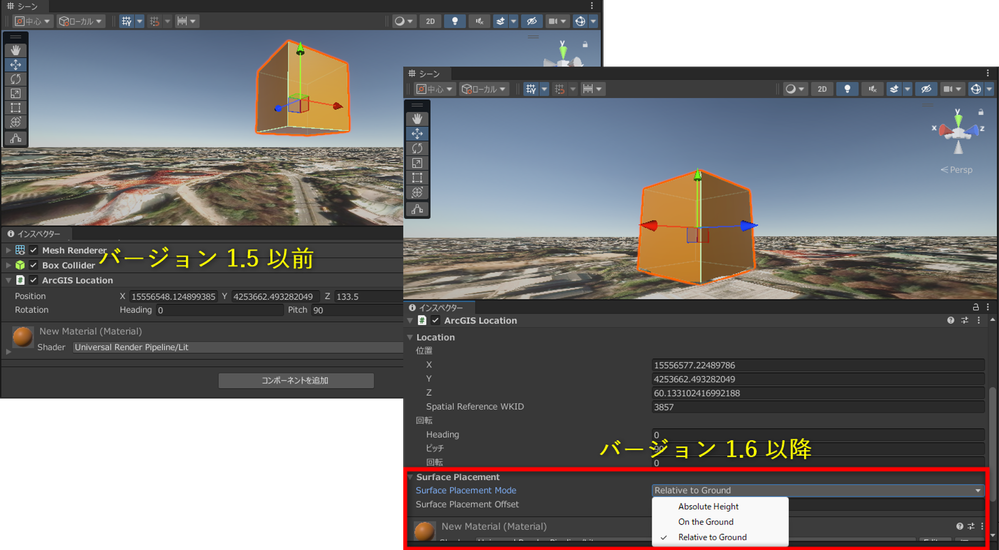Image resolution: width=999 pixels, height=550 pixels.
Task: Open ローカル handle rotation dropdown in version 1.6 toolbar
Action: point(484,89)
